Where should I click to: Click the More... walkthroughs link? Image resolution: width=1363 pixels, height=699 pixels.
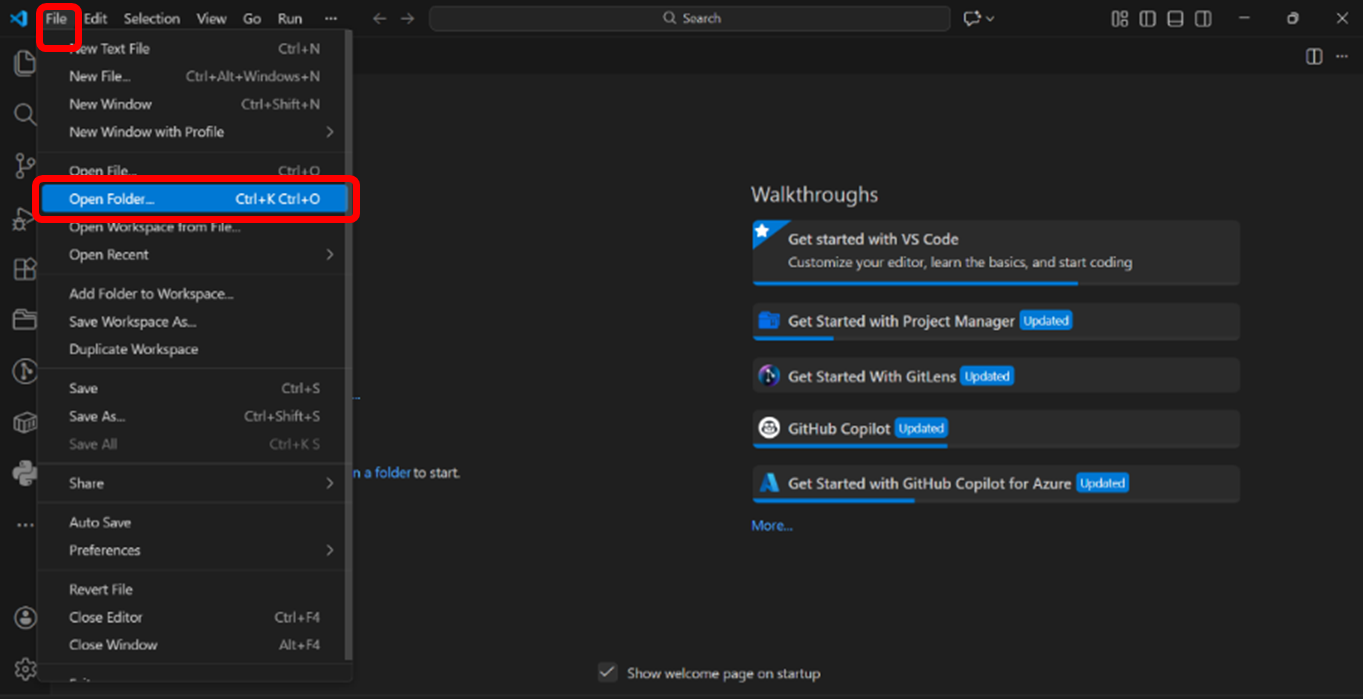click(772, 526)
